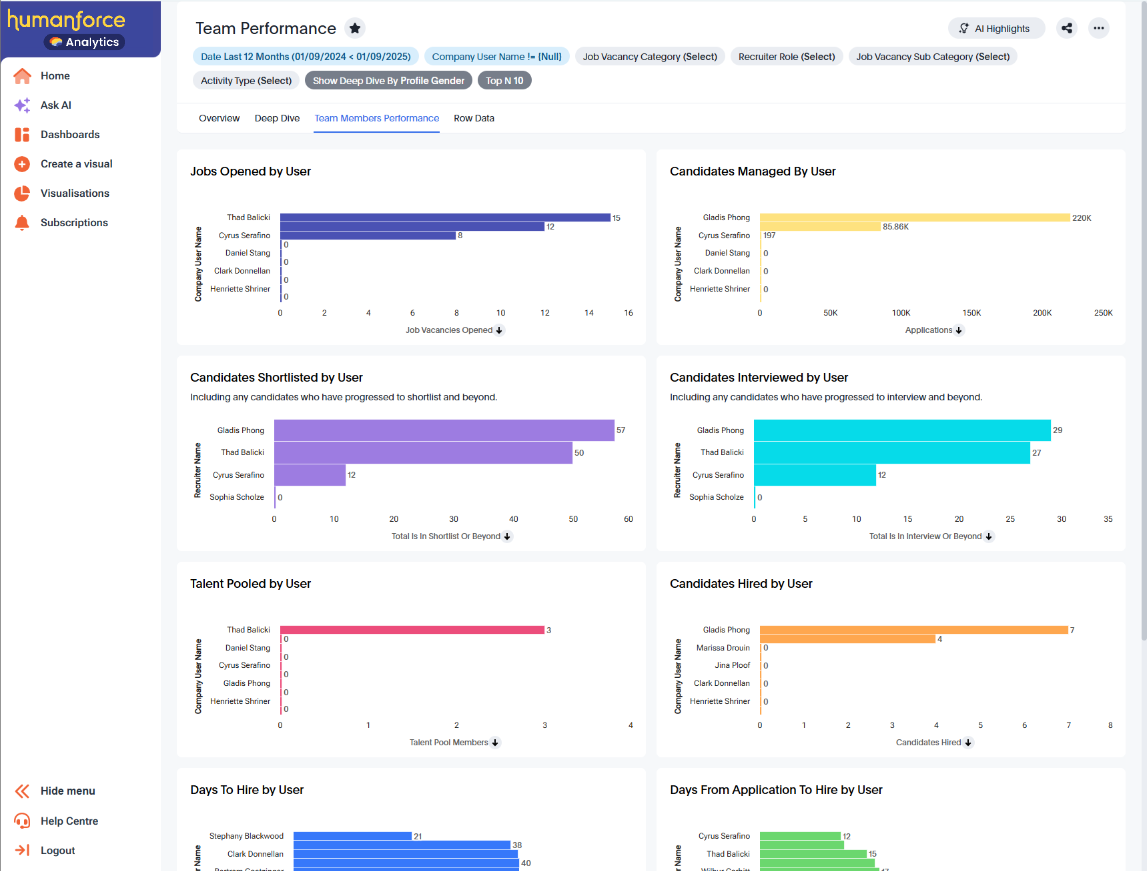Click the Home icon in sidebar
The width and height of the screenshot is (1147, 871).
pos(22,76)
